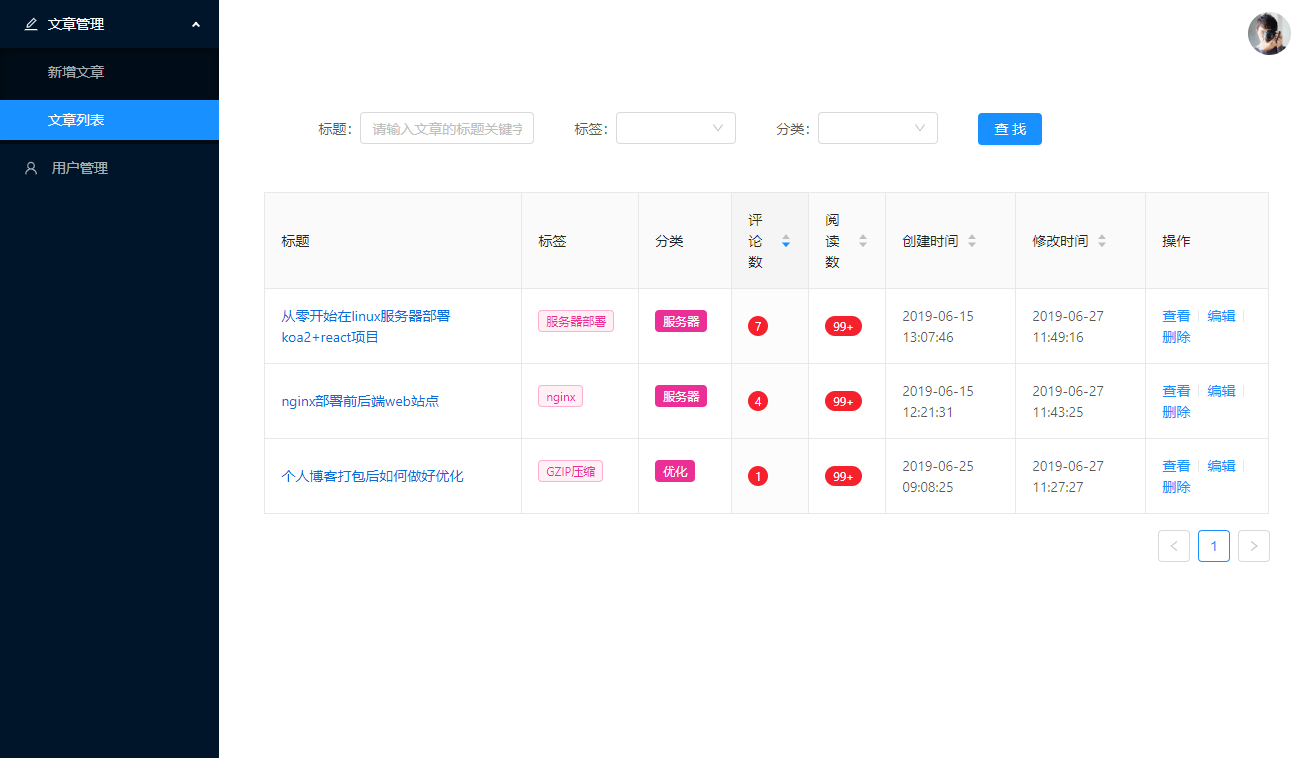The height and width of the screenshot is (758, 1315).
Task: Click created time 2019-06-15 13:07:46
Action: (938, 326)
